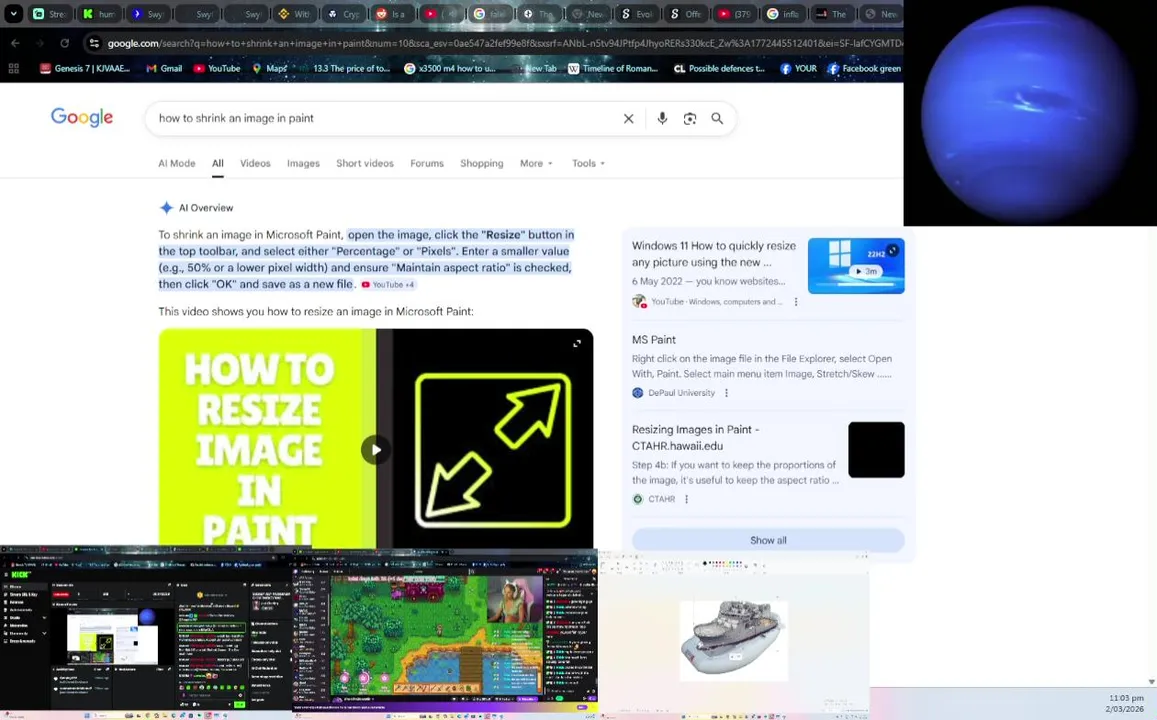1157x720 pixels.
Task: Go back to the previous page
Action: point(15,44)
